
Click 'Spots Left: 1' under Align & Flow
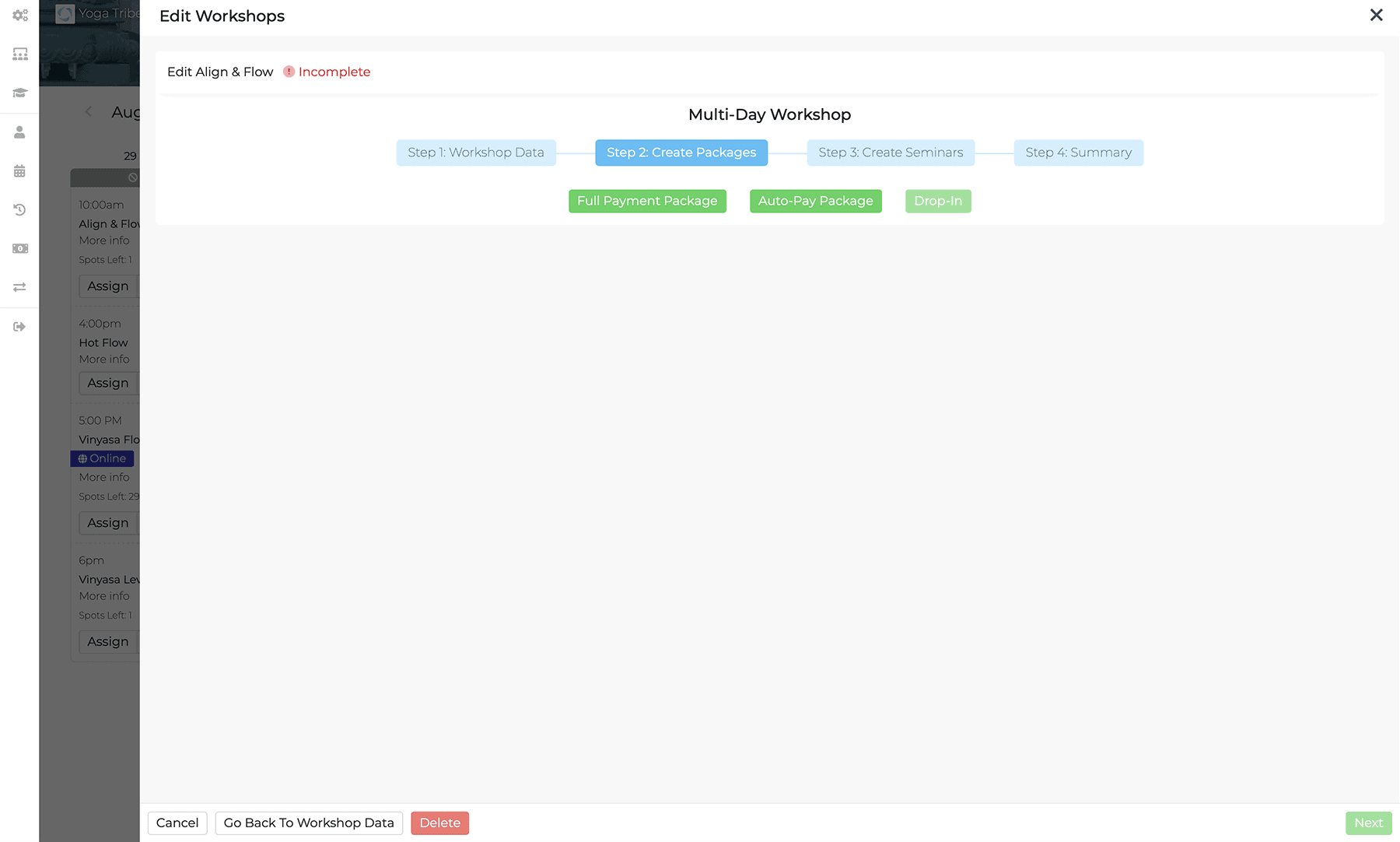point(105,260)
